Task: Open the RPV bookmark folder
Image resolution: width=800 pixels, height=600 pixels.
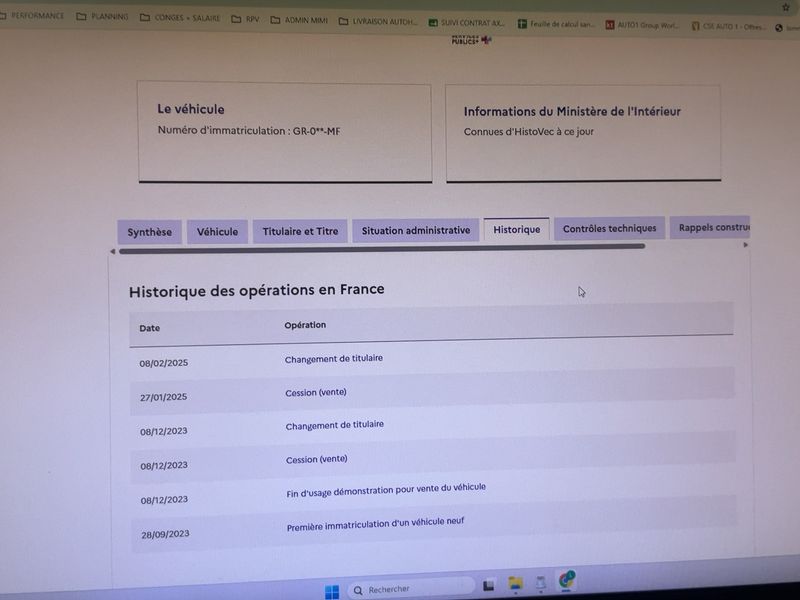Action: 245,19
